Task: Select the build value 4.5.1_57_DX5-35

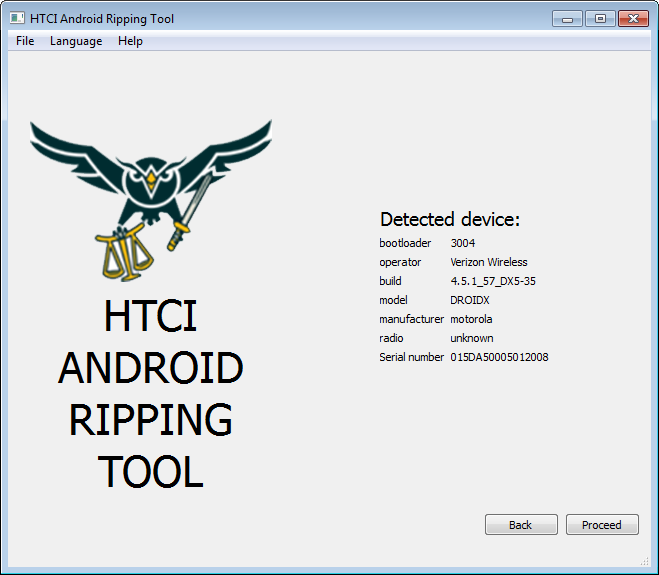Action: 493,281
